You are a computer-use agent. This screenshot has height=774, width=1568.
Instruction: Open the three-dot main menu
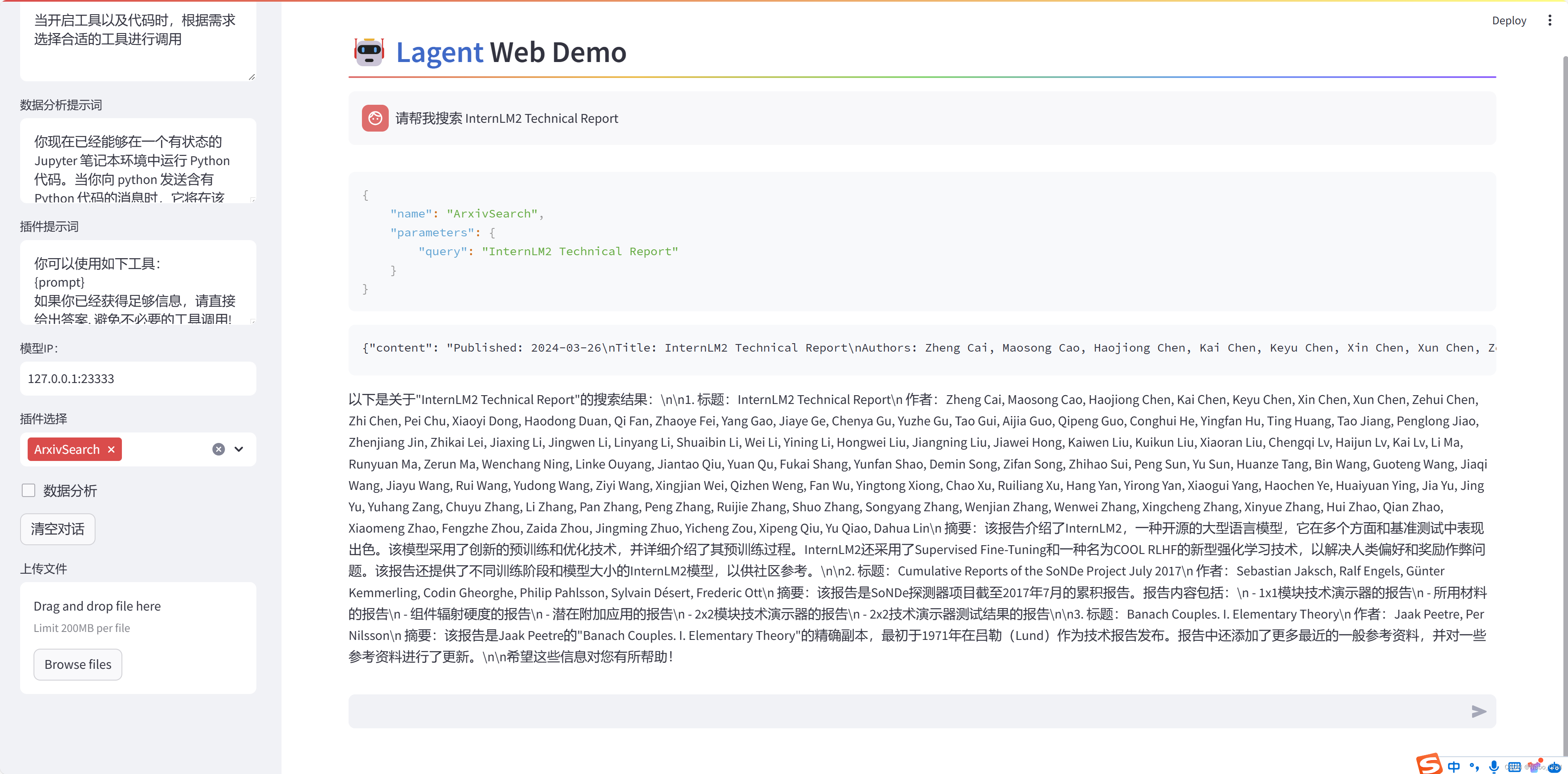point(1549,20)
